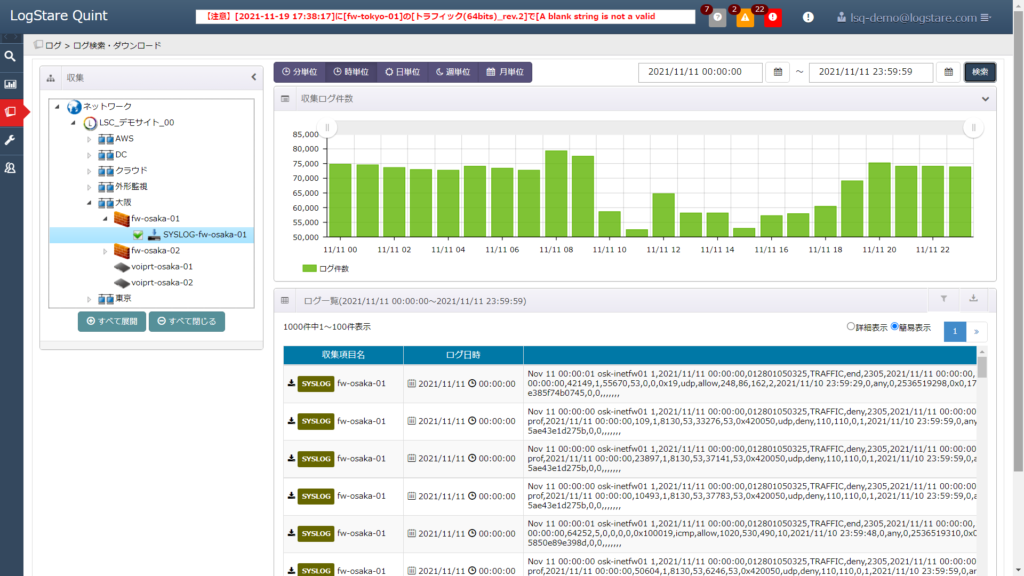Image resolution: width=1024 pixels, height=576 pixels.
Task: Go to page 1 of log list
Action: [955, 331]
